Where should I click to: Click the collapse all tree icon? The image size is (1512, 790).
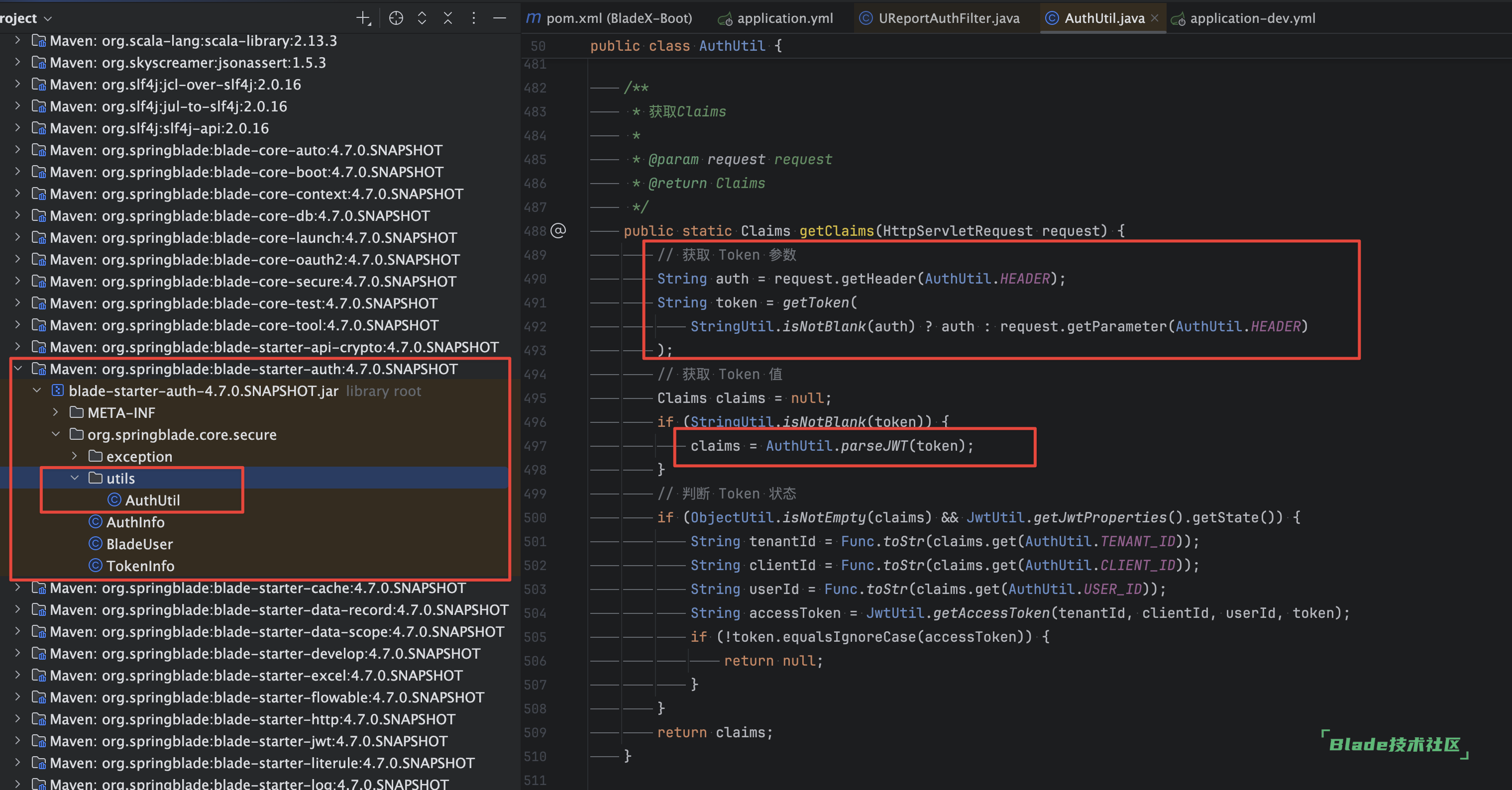448,18
